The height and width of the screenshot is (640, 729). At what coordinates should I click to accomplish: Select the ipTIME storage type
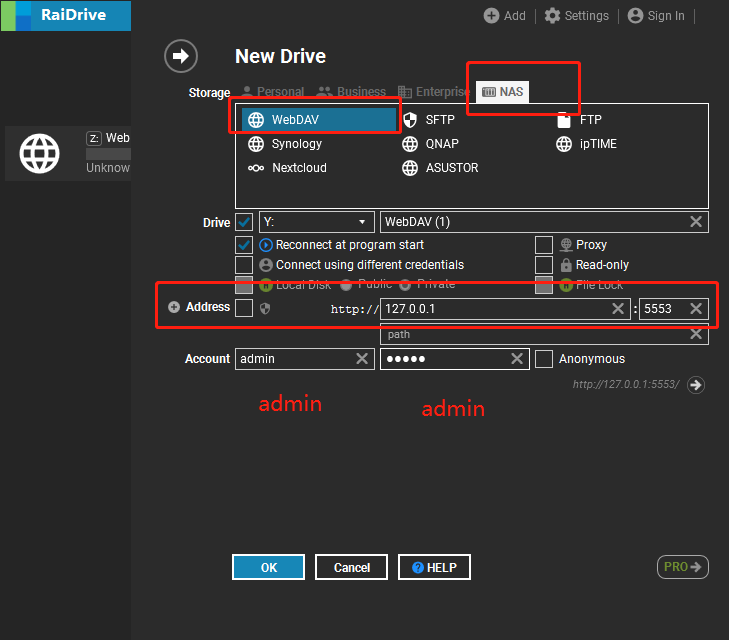(x=586, y=144)
